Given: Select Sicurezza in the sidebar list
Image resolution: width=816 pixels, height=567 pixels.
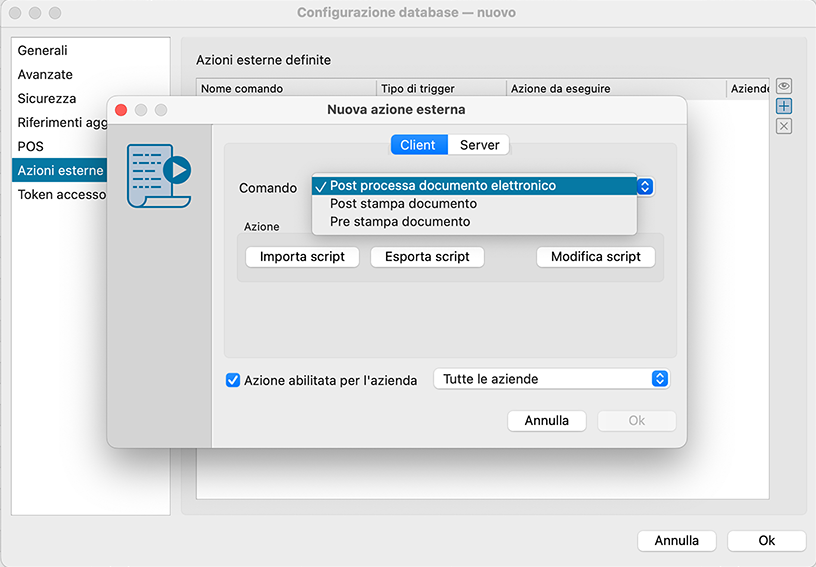Looking at the screenshot, I should (46, 99).
